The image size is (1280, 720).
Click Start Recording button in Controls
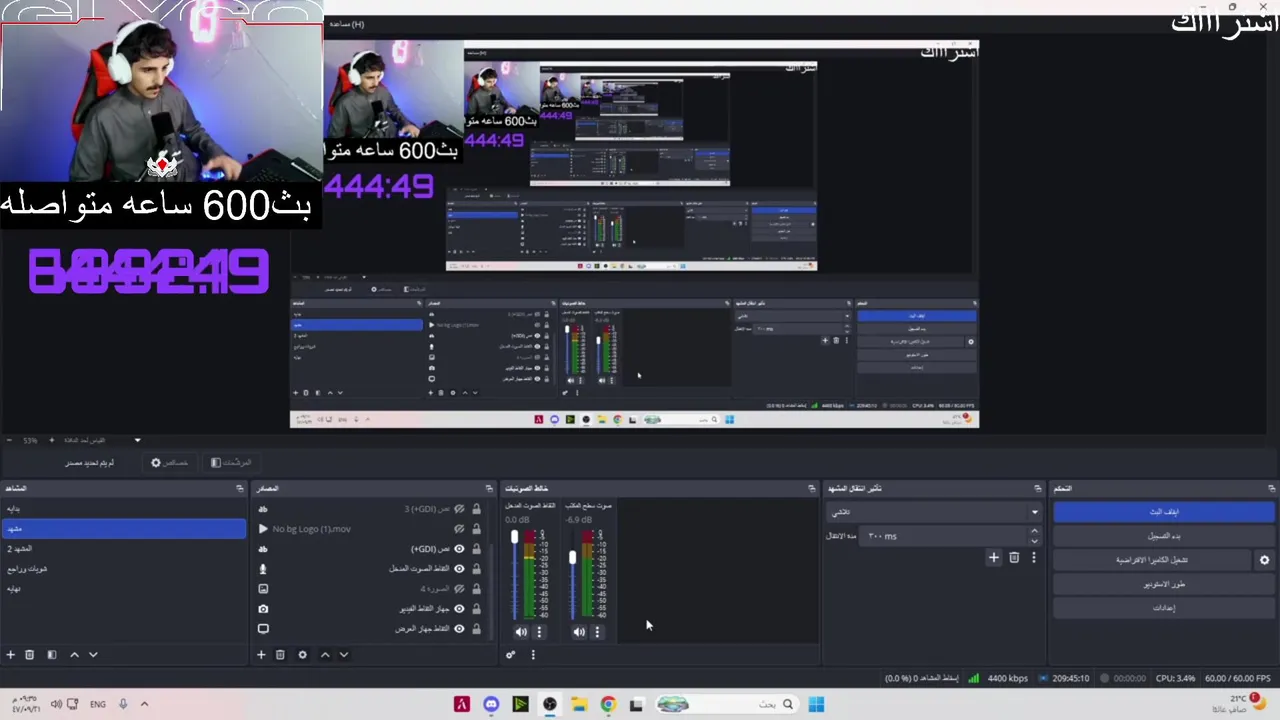[1163, 536]
